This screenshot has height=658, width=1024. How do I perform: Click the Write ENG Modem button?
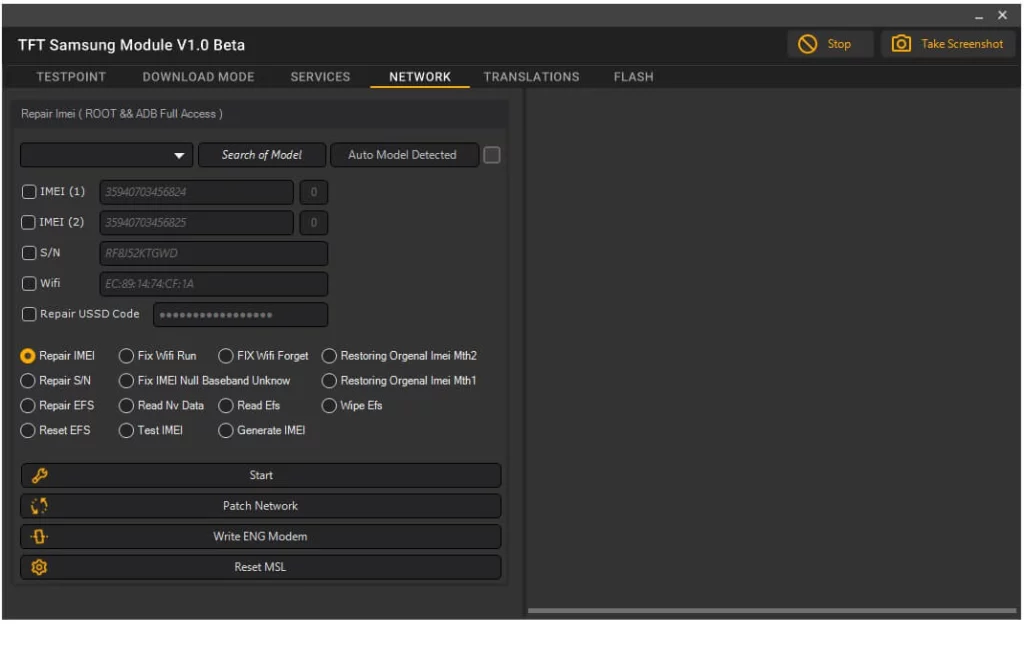pos(261,537)
